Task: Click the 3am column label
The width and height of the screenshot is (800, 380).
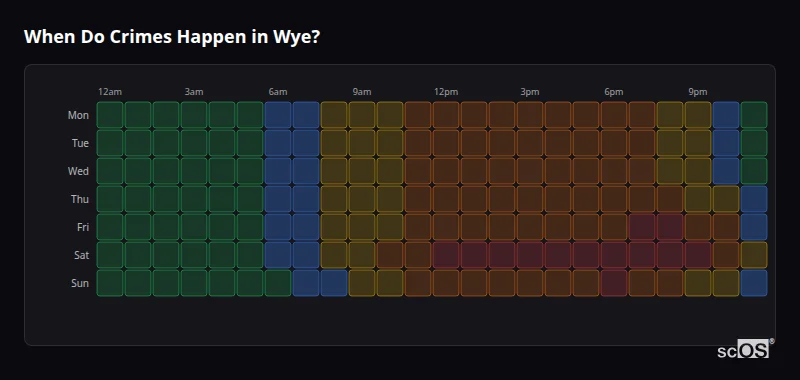Action: click(194, 92)
